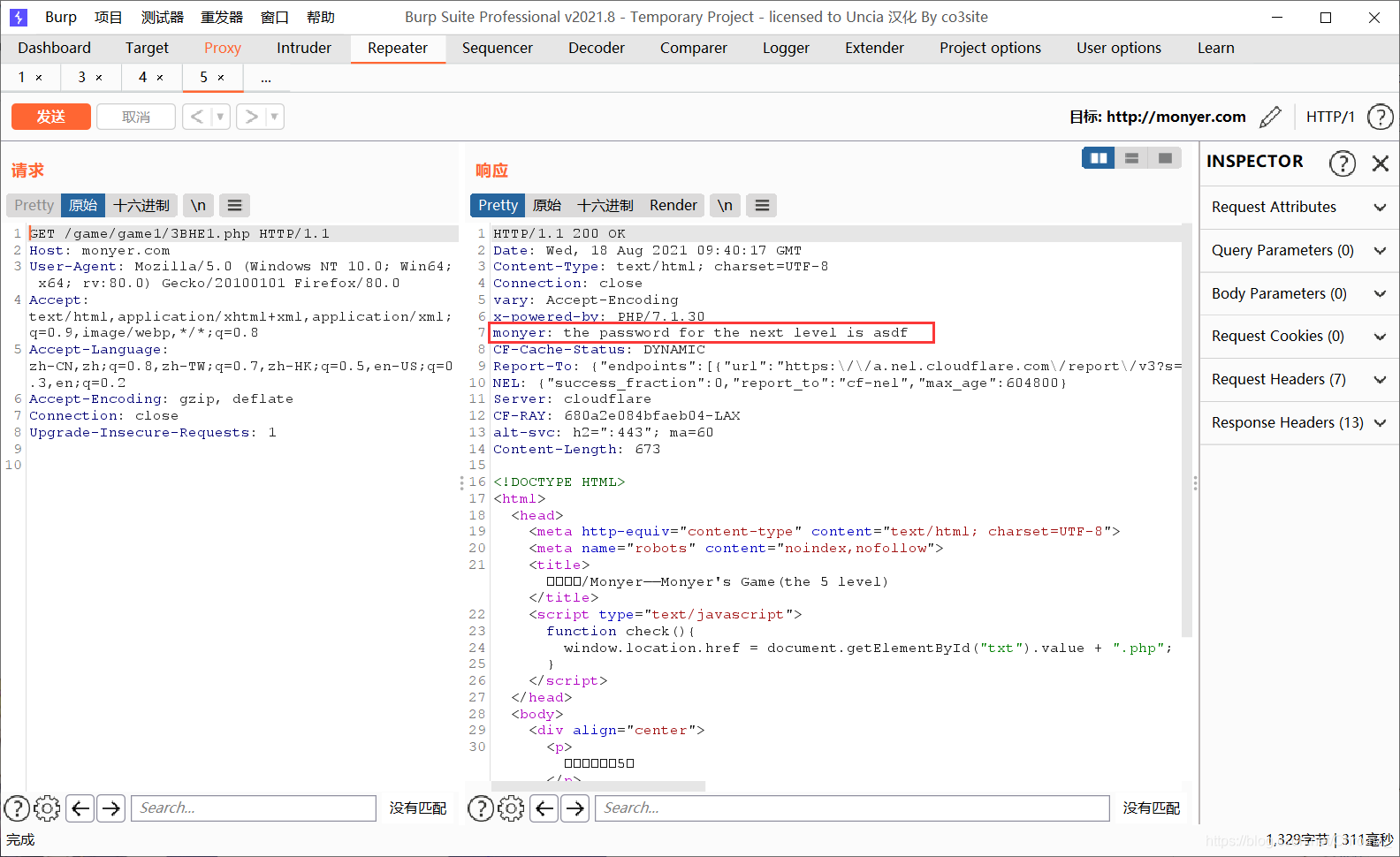
Task: Open request search settings gear
Action: click(47, 808)
